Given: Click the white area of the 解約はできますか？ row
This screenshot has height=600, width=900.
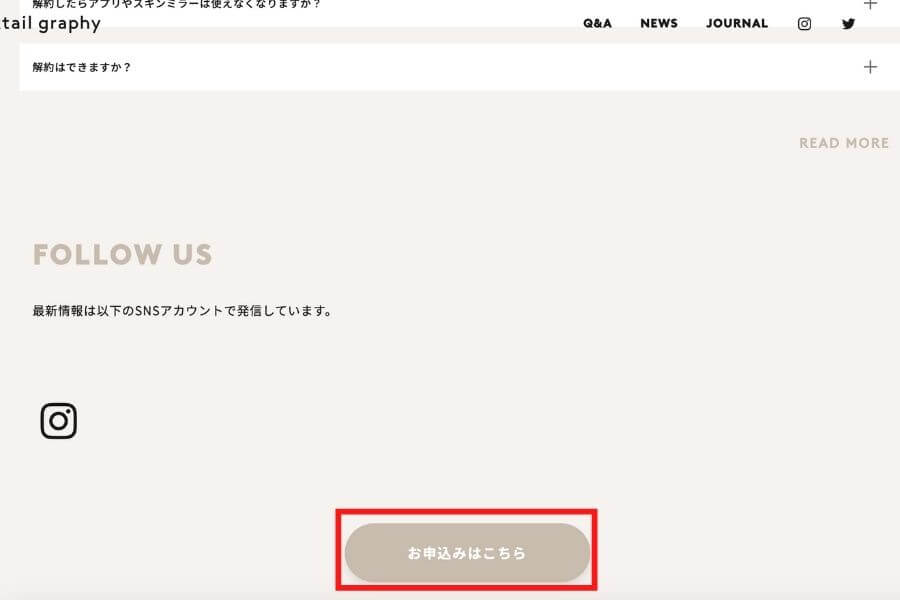Looking at the screenshot, I should (459, 67).
